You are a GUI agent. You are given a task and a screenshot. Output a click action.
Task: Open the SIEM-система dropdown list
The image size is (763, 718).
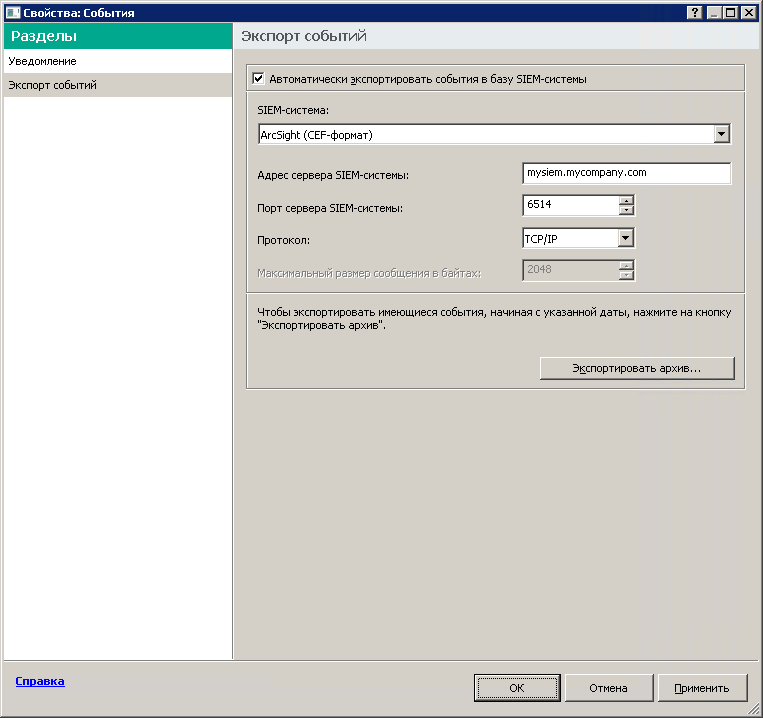point(721,134)
